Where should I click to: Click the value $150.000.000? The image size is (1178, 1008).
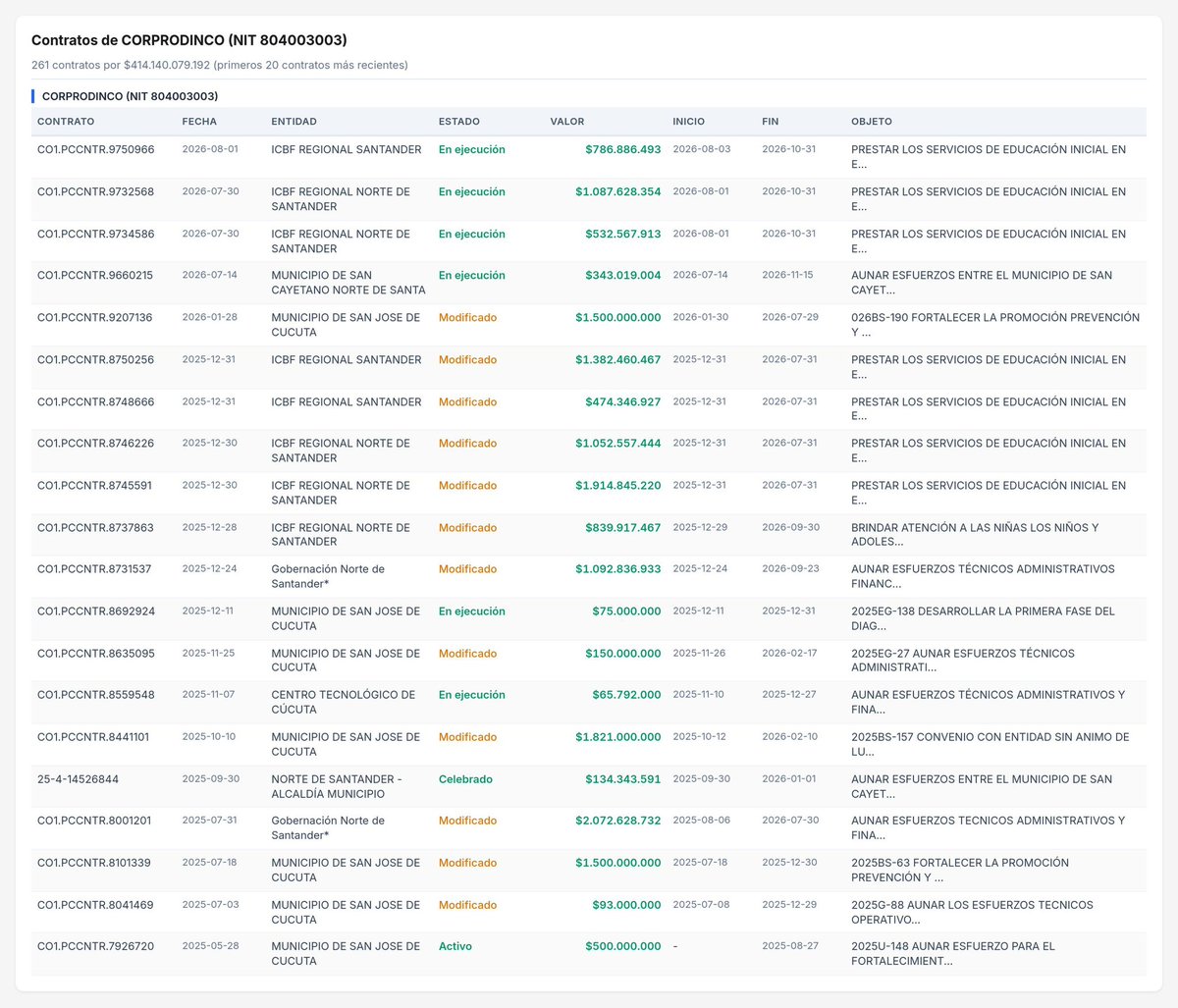[x=623, y=653]
